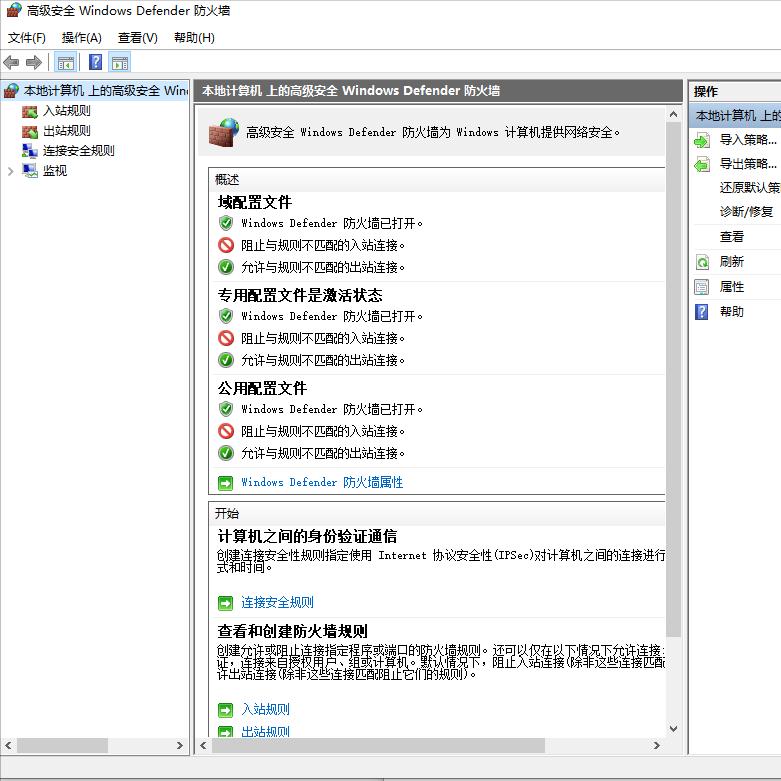The height and width of the screenshot is (781, 781).
Task: Click the firewall globe icon in the banner
Action: 224,132
